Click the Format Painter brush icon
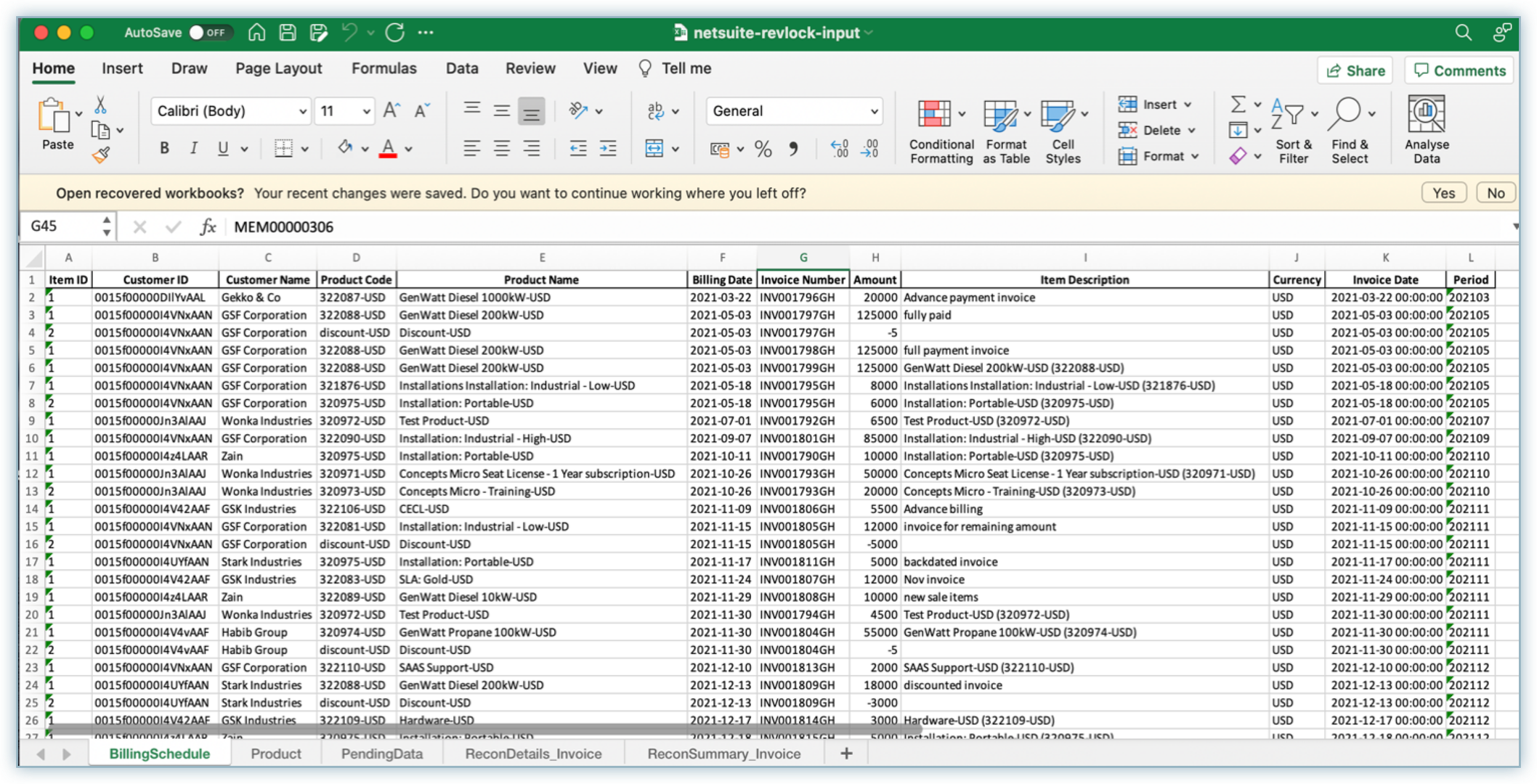 [x=101, y=155]
